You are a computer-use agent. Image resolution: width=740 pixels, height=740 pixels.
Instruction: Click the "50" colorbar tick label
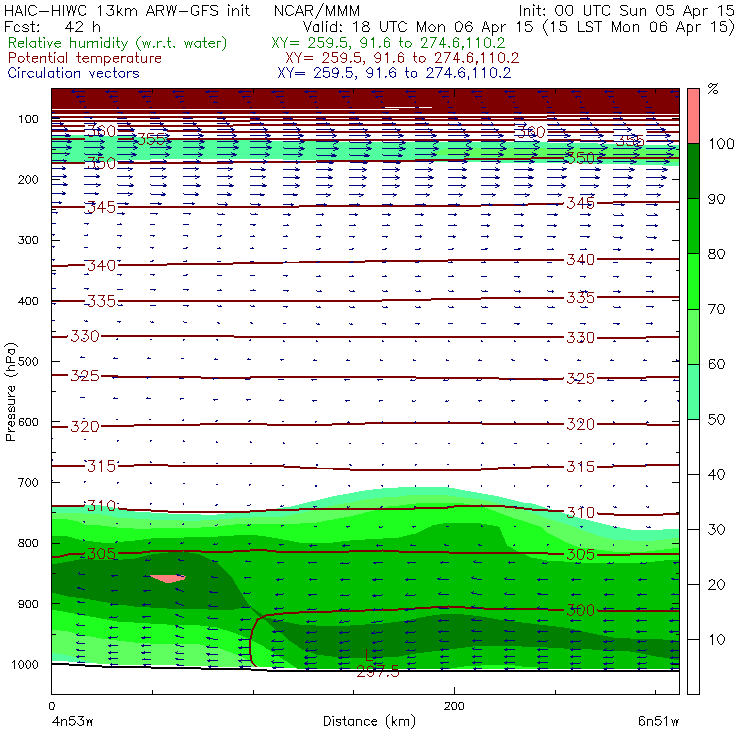click(x=716, y=420)
